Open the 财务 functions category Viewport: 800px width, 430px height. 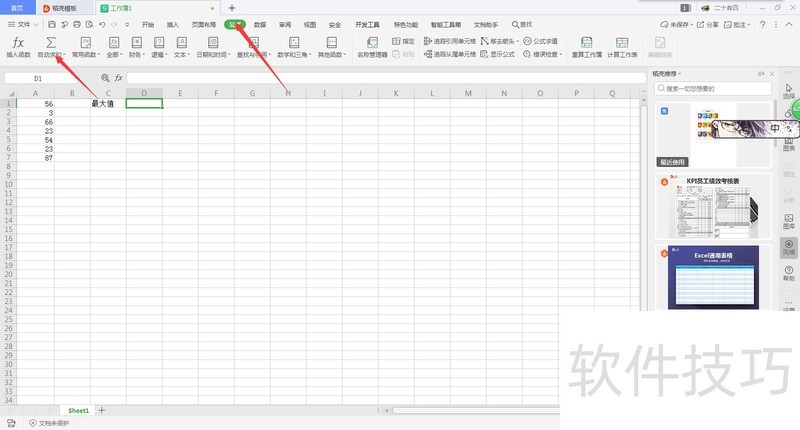click(x=136, y=47)
